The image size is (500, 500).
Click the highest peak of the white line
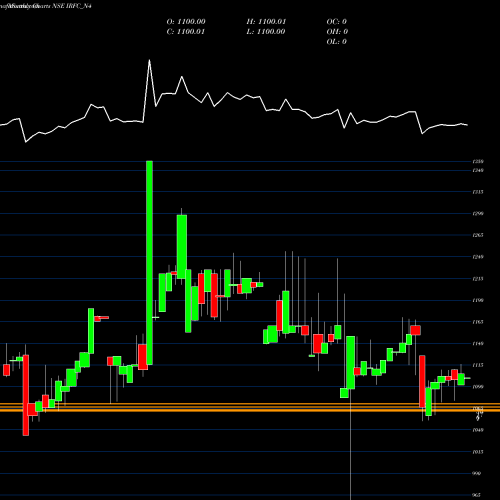click(149, 61)
